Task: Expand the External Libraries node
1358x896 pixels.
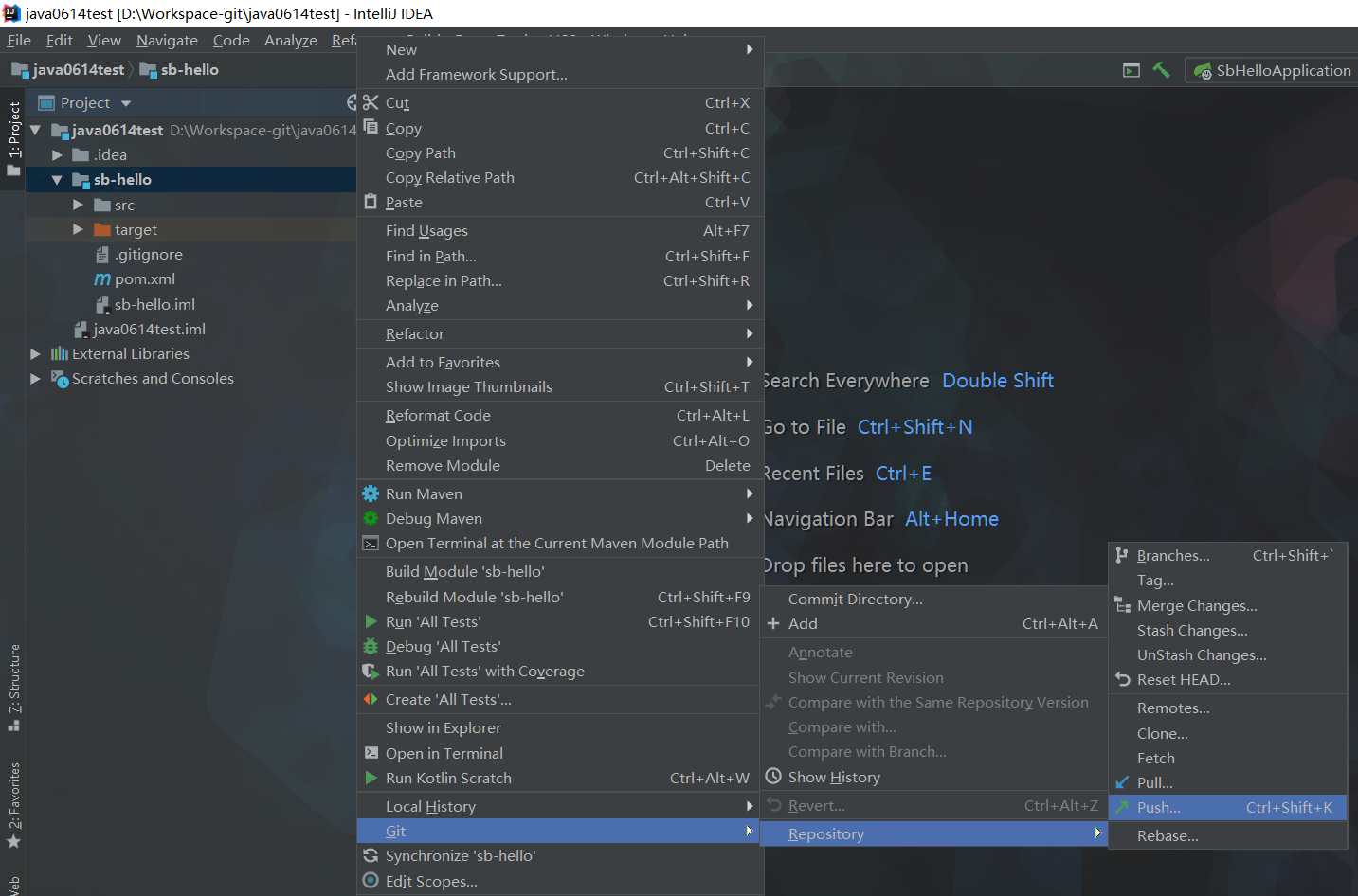Action: 35,353
